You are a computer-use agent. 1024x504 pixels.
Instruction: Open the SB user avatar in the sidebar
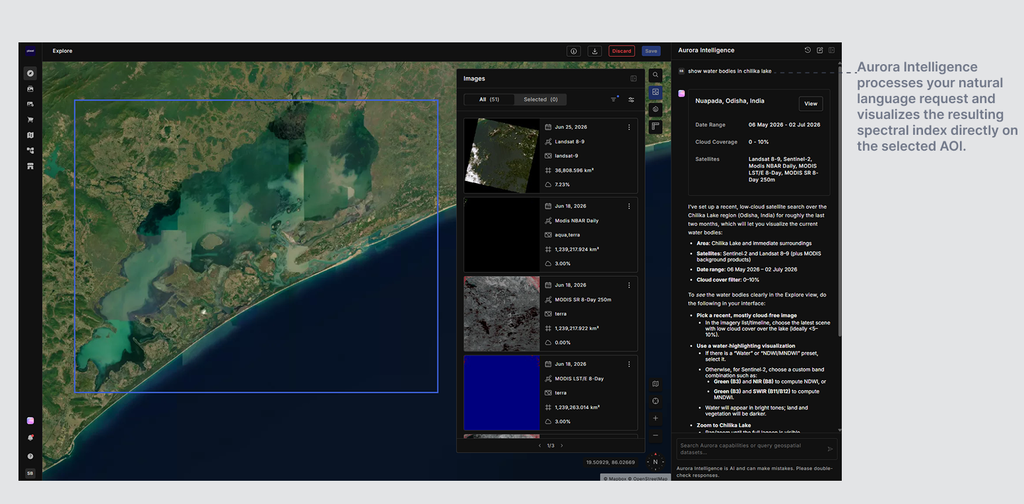[x=30, y=473]
